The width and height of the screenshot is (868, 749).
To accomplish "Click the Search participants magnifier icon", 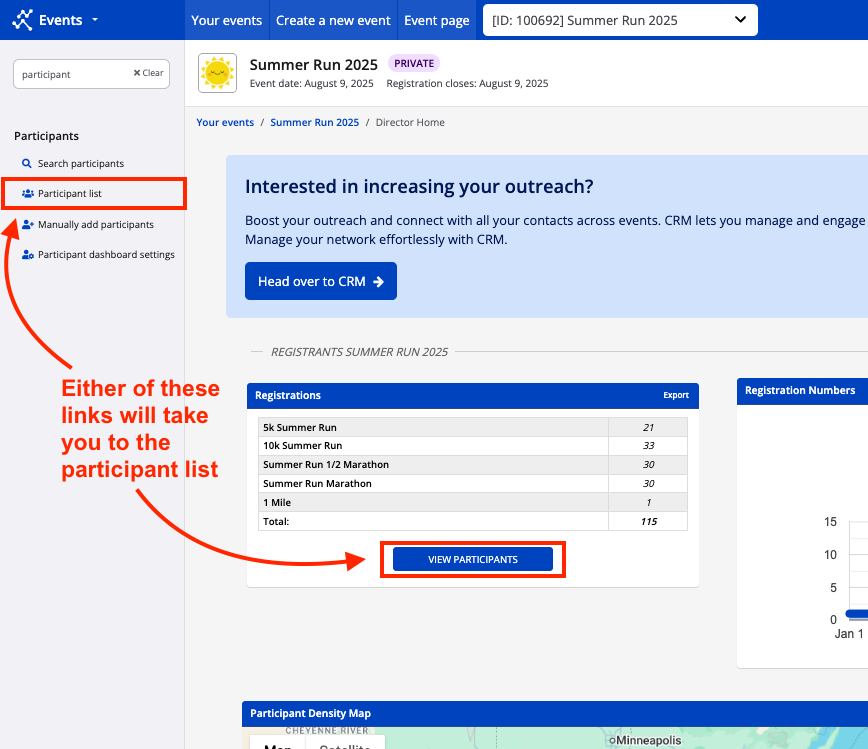I will (x=27, y=164).
